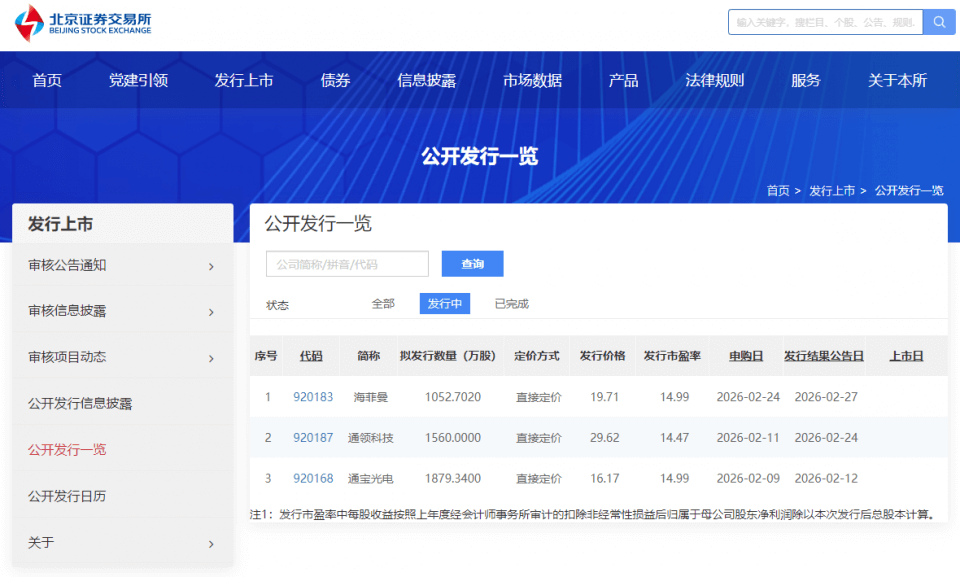Open 公开发行日历 in the sidebar
960x577 pixels.
click(x=67, y=496)
